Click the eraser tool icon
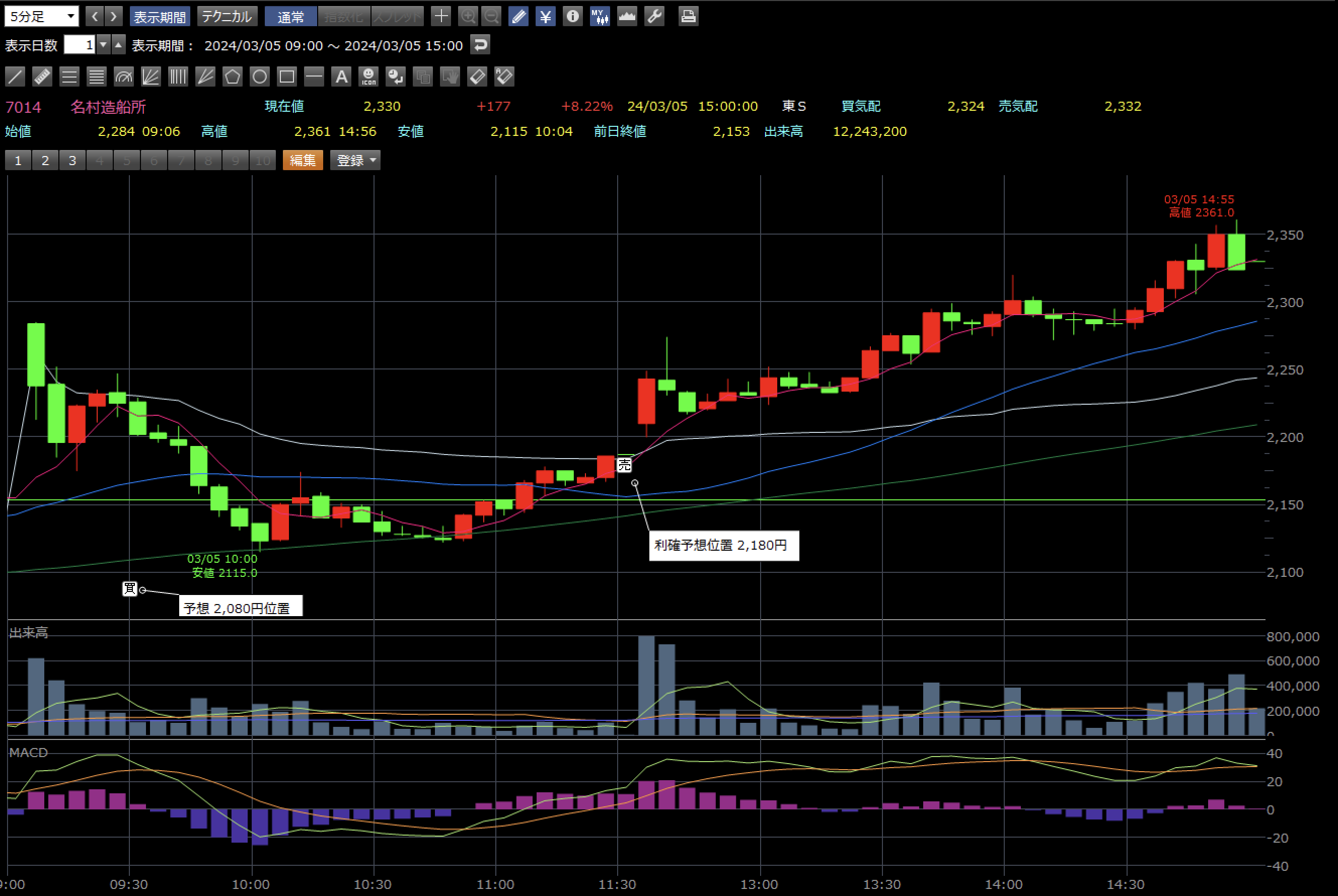The height and width of the screenshot is (896, 1338). (477, 77)
